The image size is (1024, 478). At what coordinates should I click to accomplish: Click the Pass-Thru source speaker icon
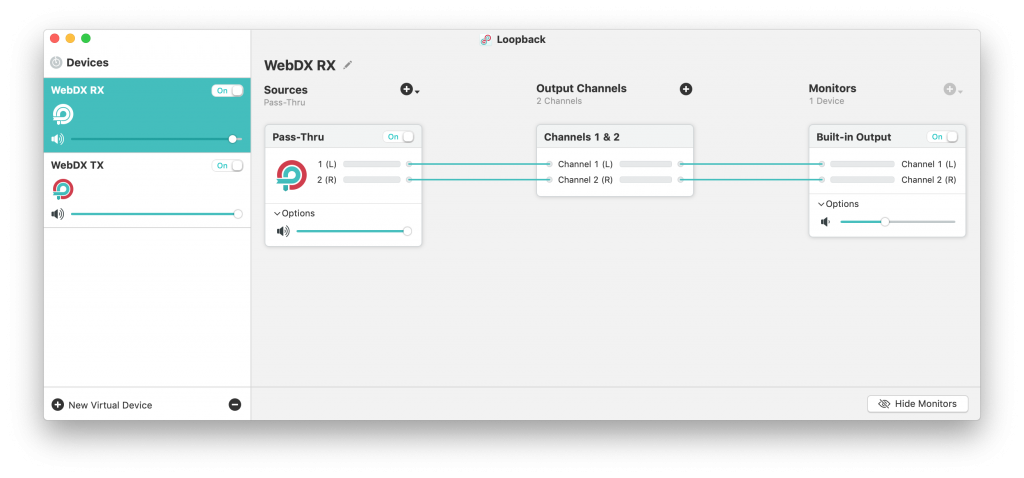[283, 231]
